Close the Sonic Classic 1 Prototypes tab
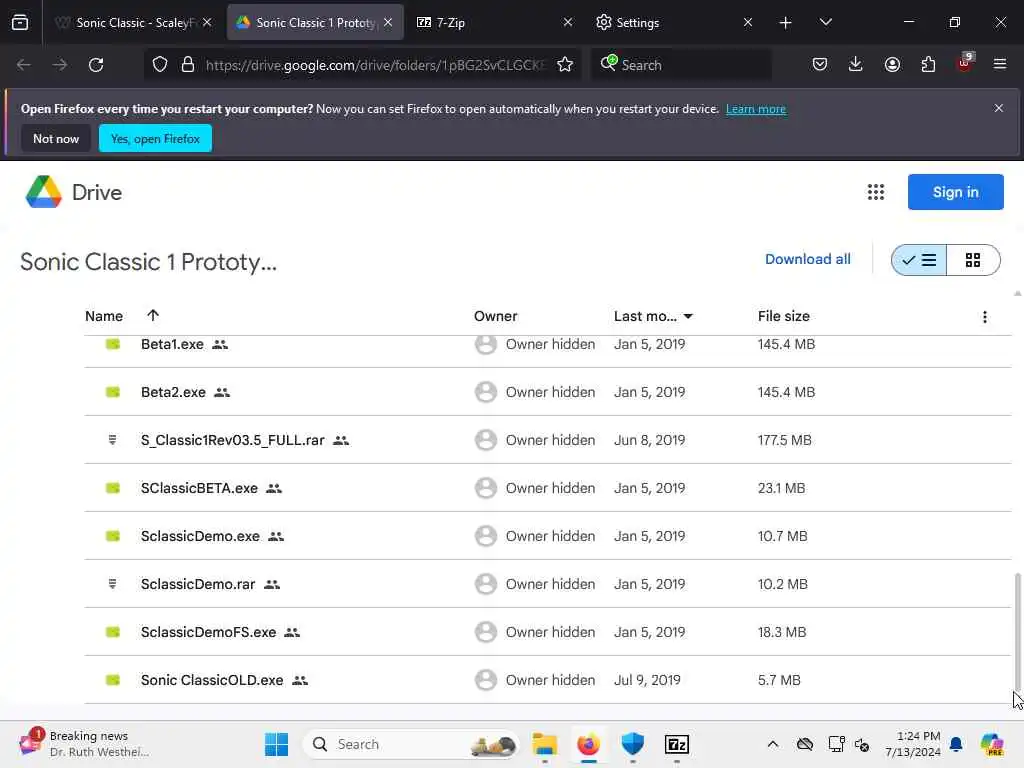 [x=388, y=22]
